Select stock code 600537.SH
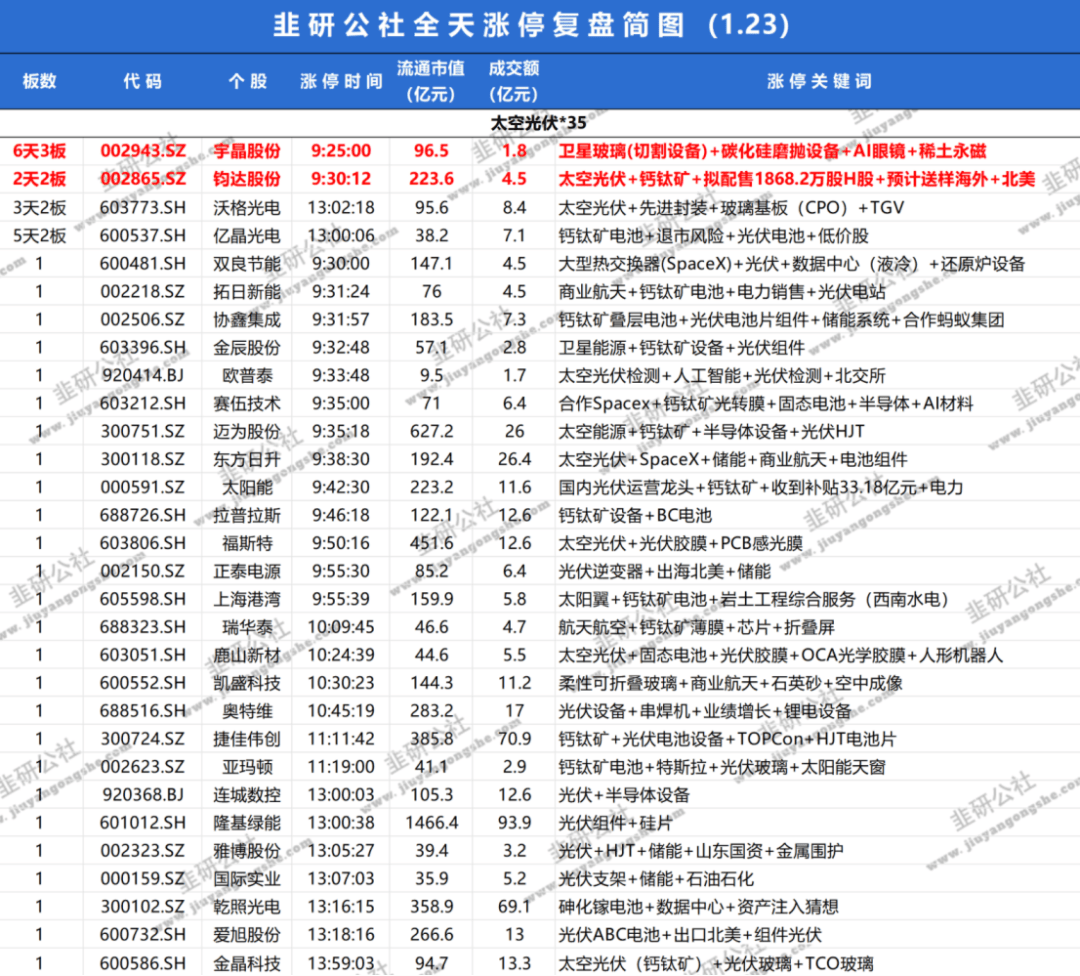The height and width of the screenshot is (976, 1080). (142, 236)
